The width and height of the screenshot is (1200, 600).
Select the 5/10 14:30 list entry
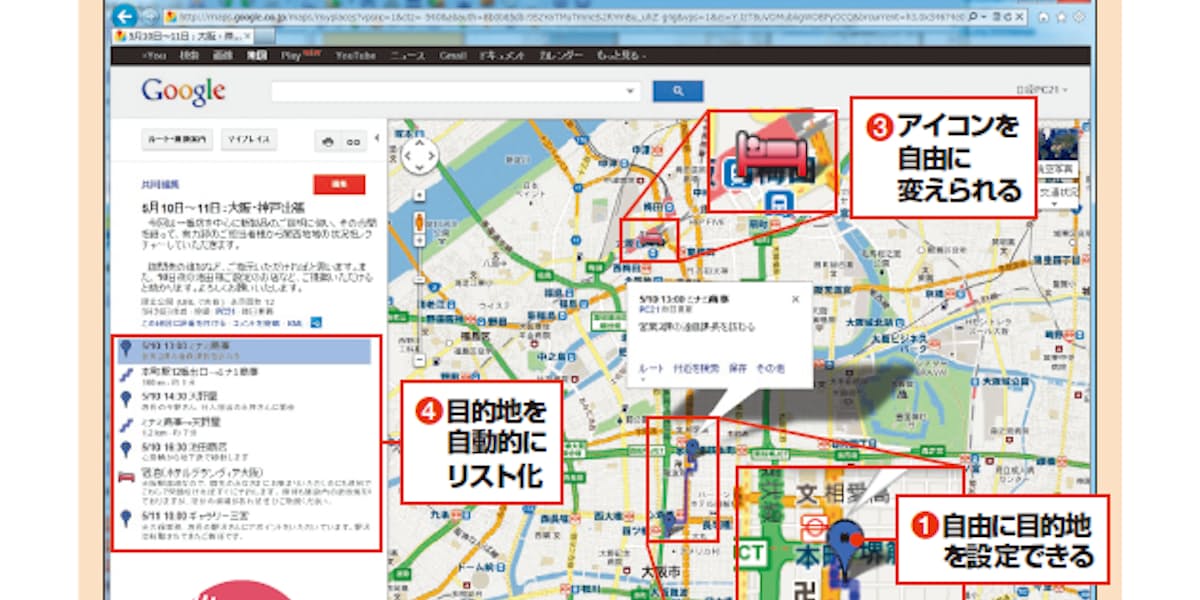(x=180, y=397)
